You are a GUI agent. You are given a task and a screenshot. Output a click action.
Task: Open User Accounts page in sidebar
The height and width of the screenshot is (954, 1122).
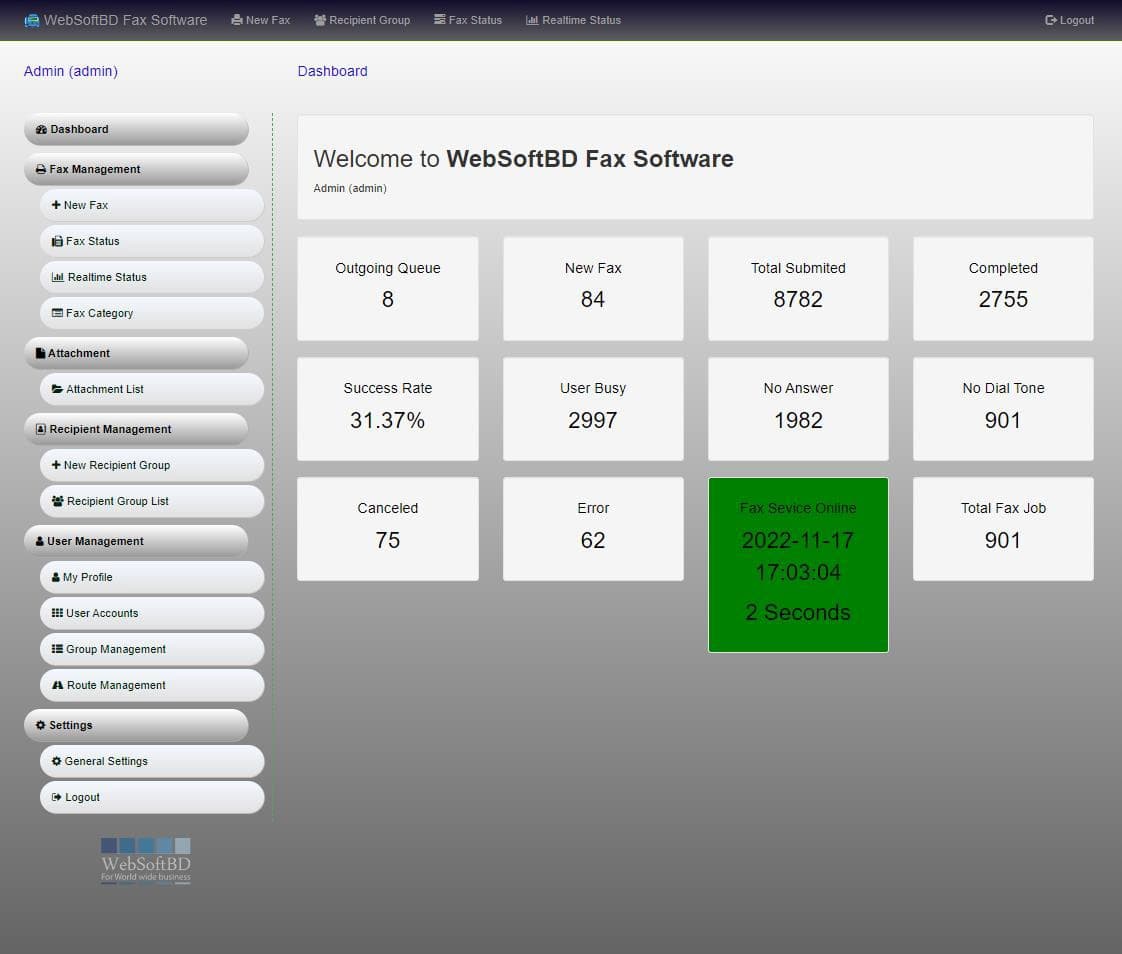point(152,613)
